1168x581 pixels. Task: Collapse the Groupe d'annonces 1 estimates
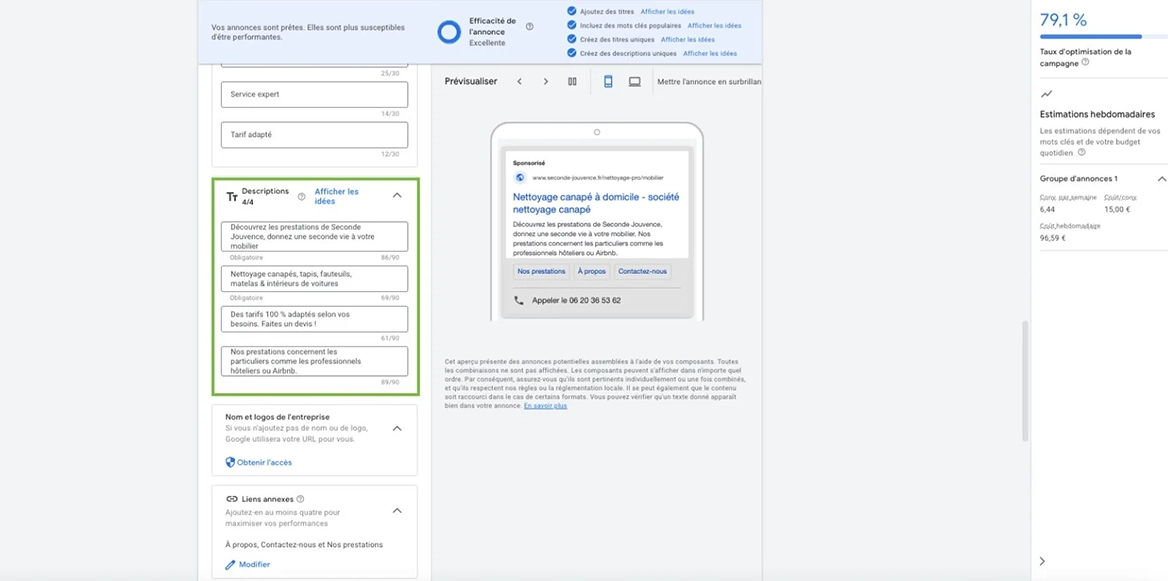(1161, 179)
